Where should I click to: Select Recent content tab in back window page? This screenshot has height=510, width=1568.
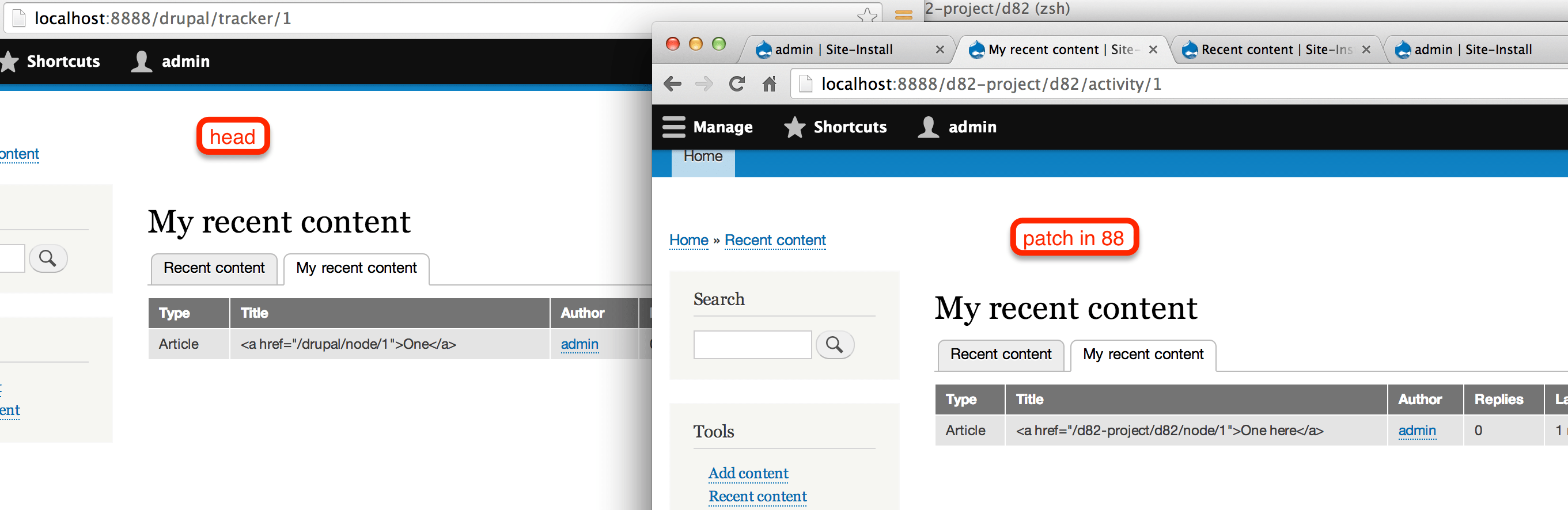[x=214, y=268]
